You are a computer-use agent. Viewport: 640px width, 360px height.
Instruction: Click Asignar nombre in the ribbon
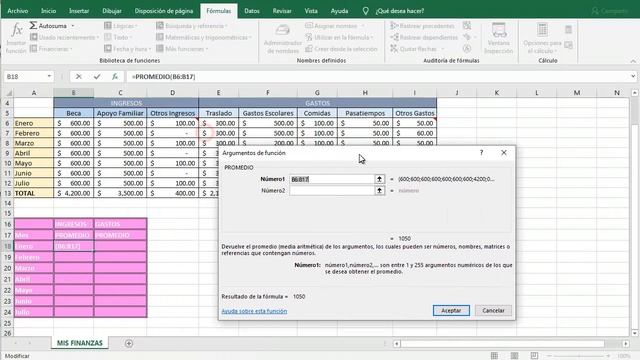pos(335,26)
